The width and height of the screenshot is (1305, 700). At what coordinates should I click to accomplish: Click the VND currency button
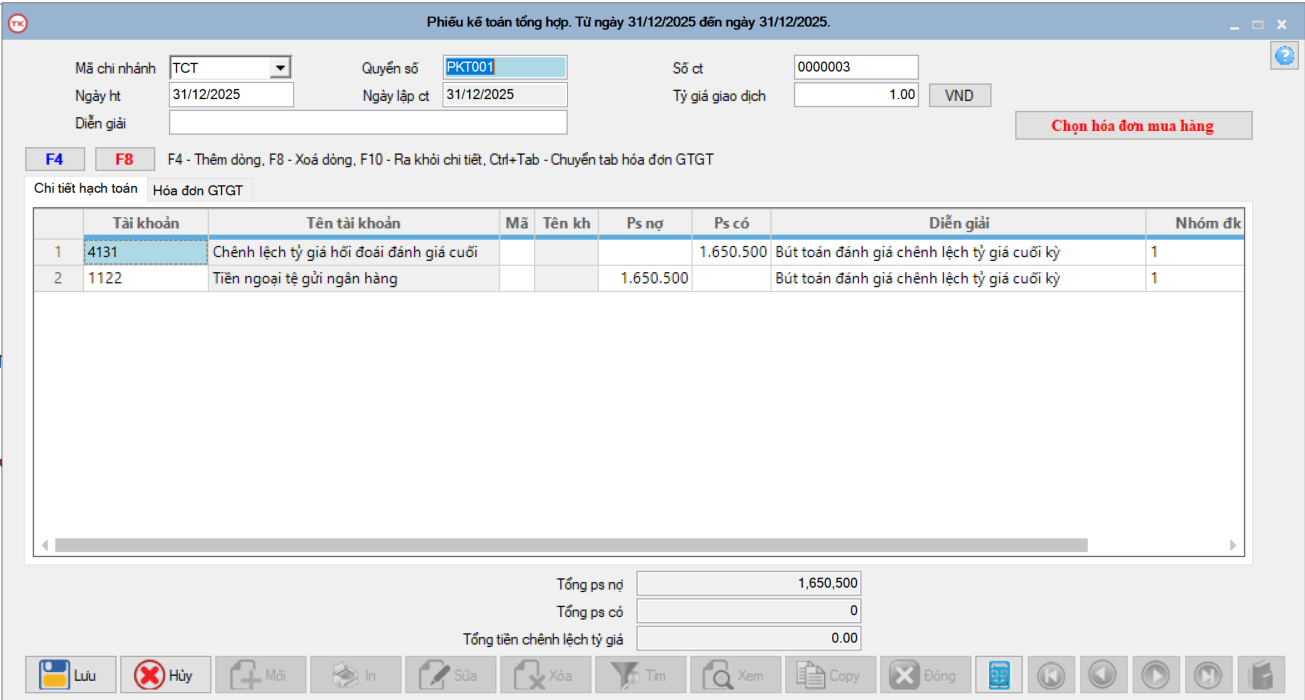click(x=959, y=95)
